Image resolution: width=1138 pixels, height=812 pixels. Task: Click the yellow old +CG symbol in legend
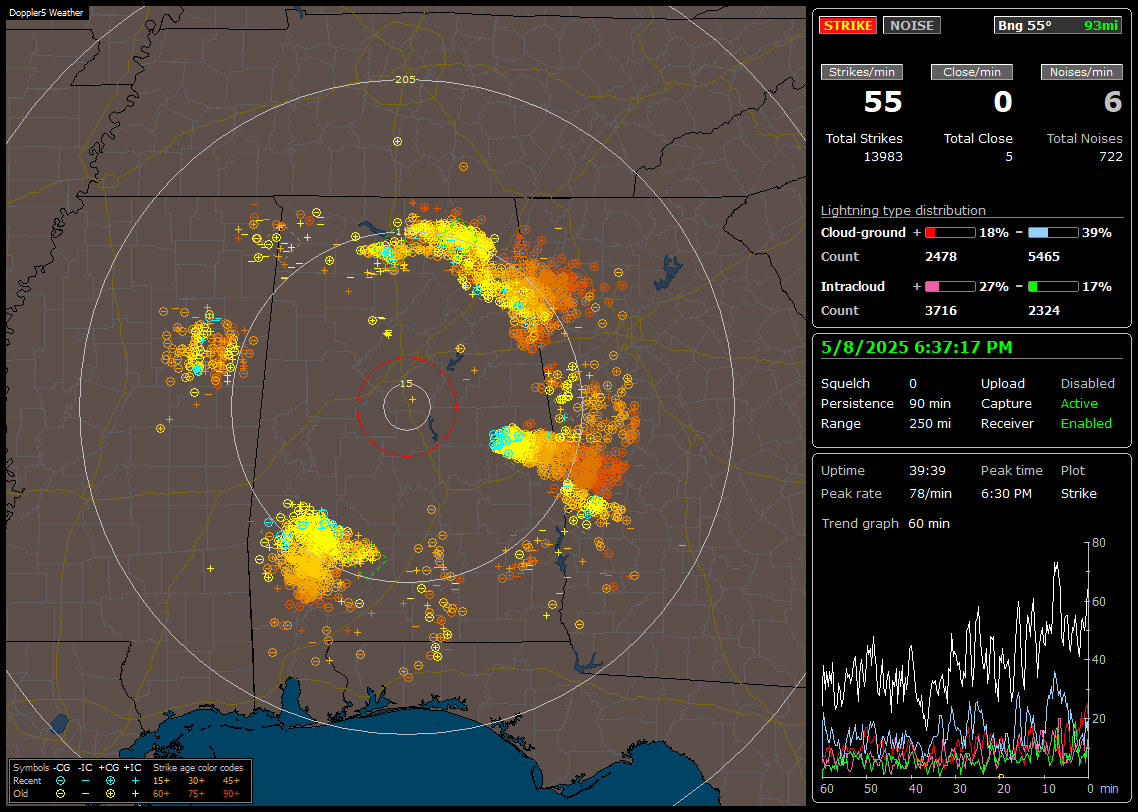tap(110, 794)
